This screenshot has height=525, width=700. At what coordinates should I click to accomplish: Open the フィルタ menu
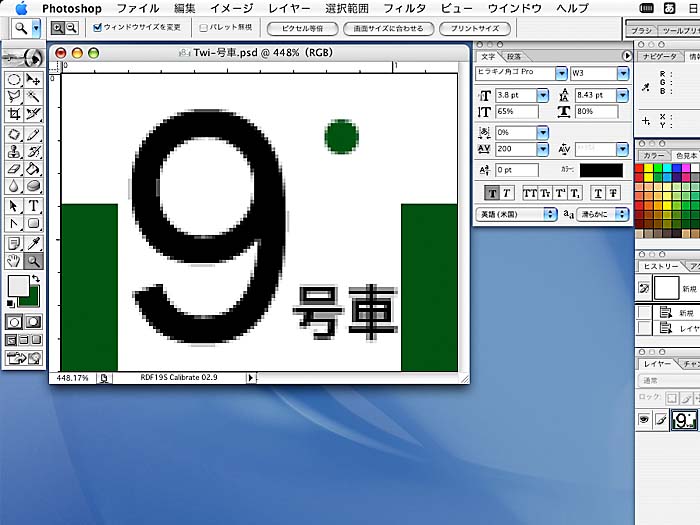click(404, 8)
